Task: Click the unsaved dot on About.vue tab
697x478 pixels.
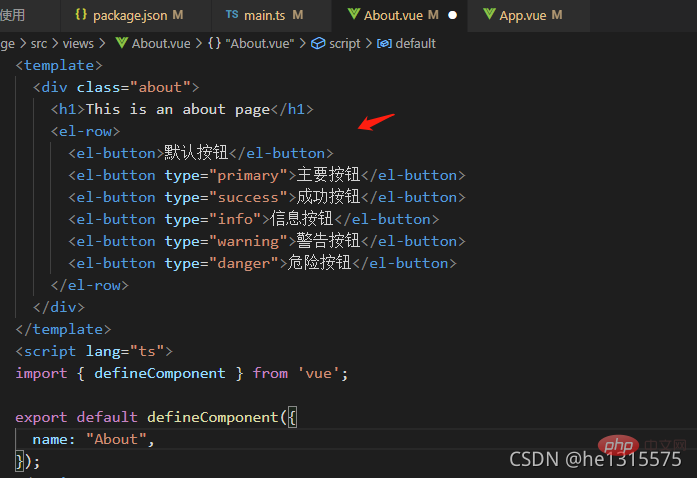Action: click(x=453, y=15)
